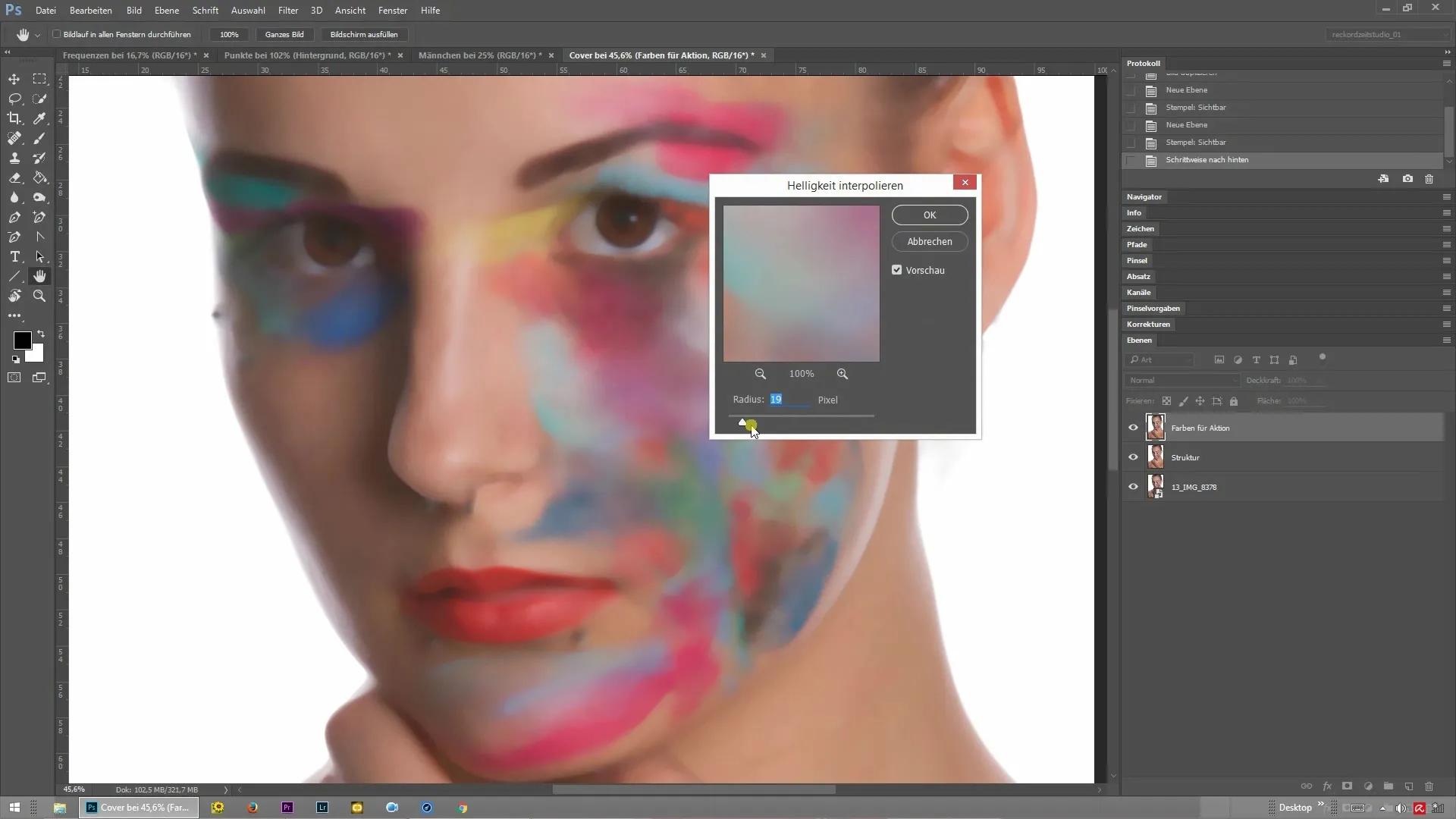Open the layer blend mode Normal dropdown
Image resolution: width=1456 pixels, height=819 pixels.
1181,381
